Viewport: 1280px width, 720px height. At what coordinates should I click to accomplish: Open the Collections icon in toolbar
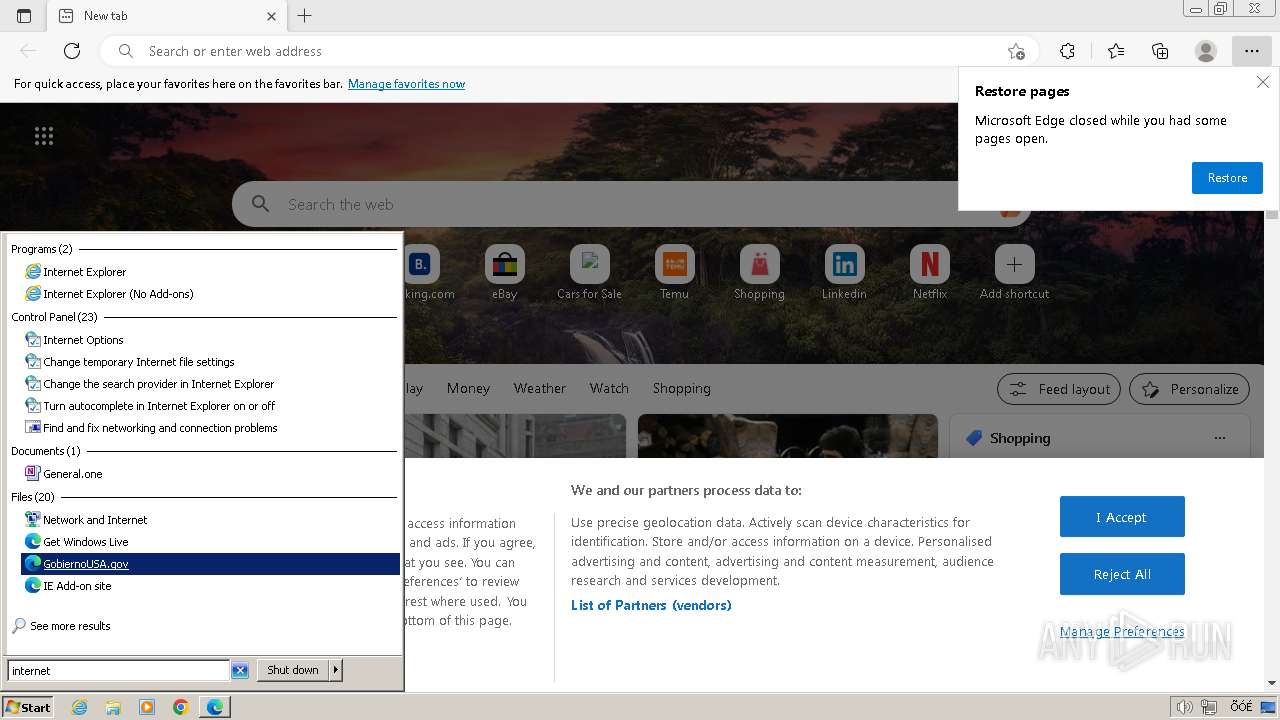click(x=1160, y=51)
